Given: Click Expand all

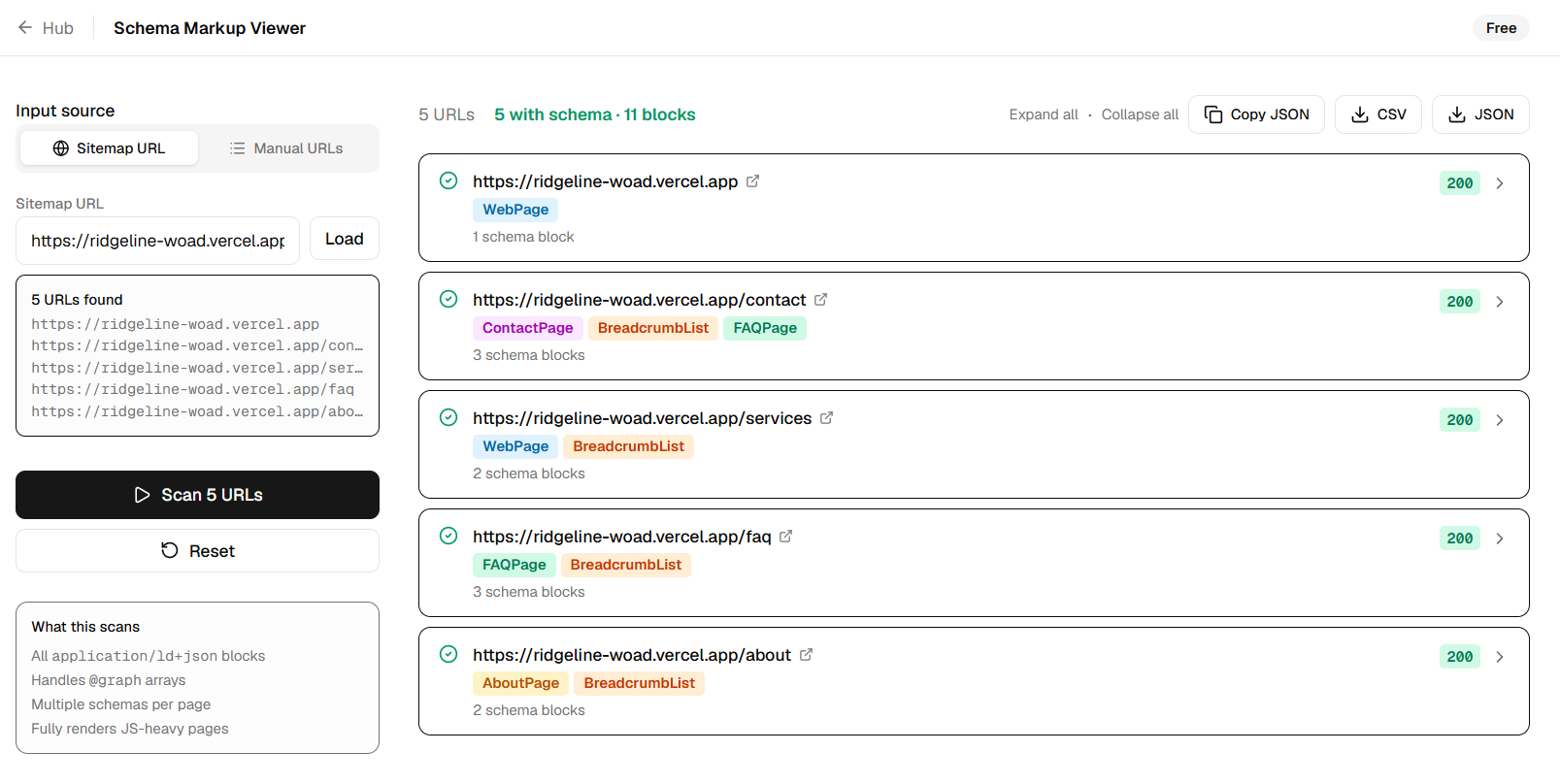Looking at the screenshot, I should pos(1044,114).
